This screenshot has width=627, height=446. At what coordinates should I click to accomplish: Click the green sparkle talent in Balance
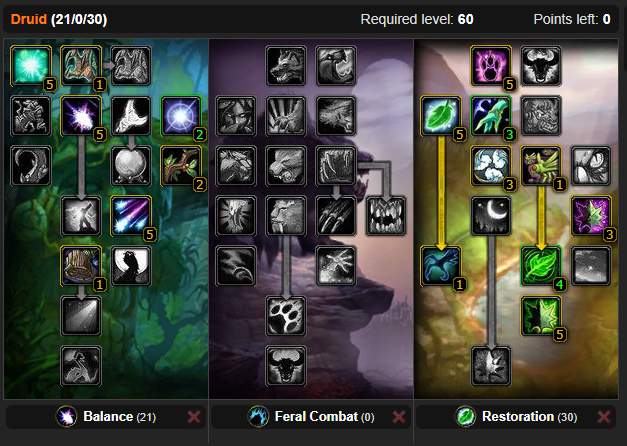point(31,66)
